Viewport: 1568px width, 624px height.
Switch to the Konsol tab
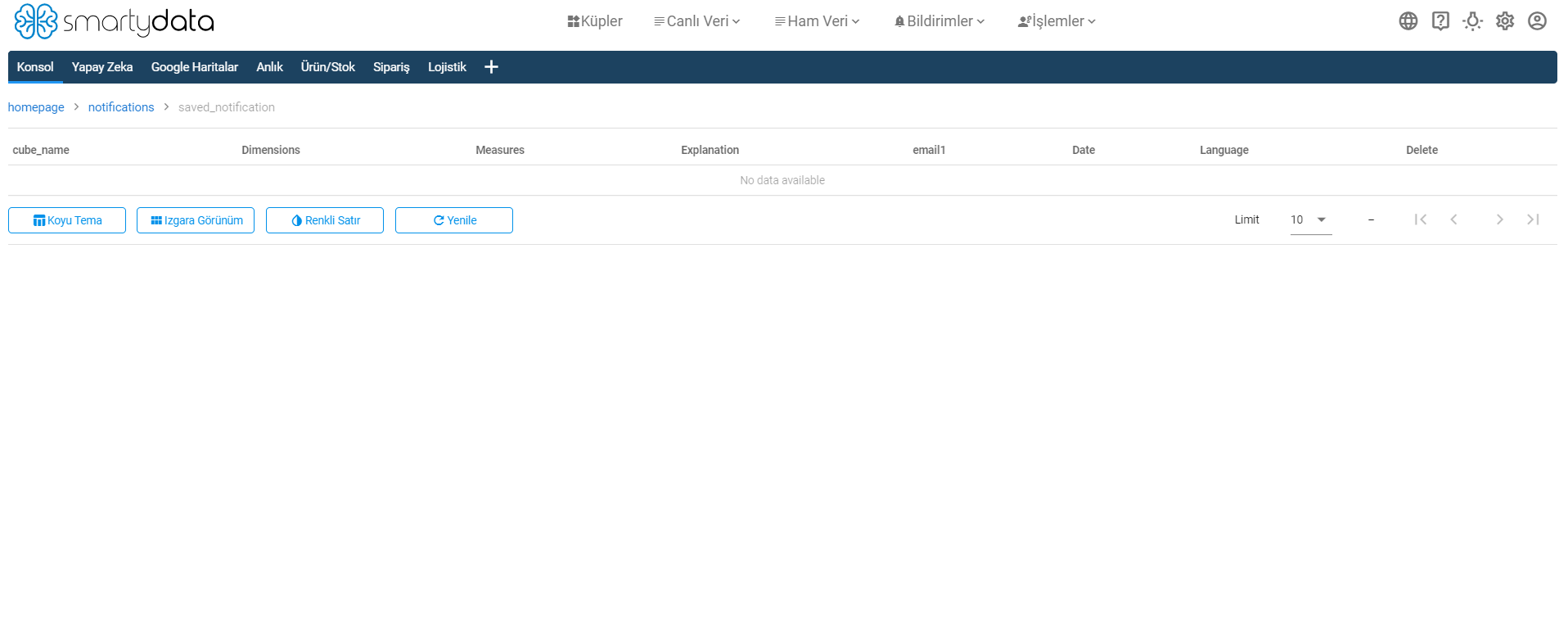35,67
